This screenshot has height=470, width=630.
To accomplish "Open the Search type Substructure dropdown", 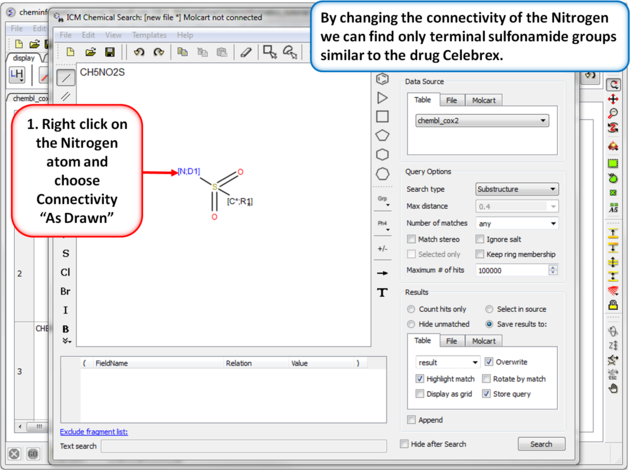I will point(516,189).
